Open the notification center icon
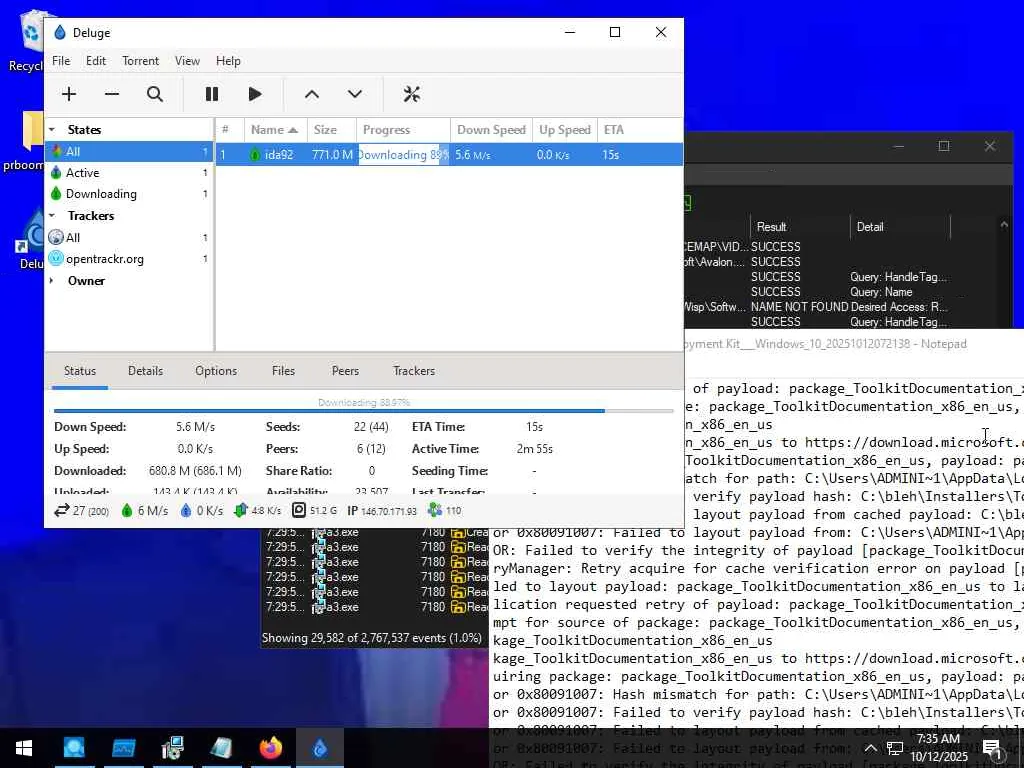The width and height of the screenshot is (1024, 768). pyautogui.click(x=993, y=748)
